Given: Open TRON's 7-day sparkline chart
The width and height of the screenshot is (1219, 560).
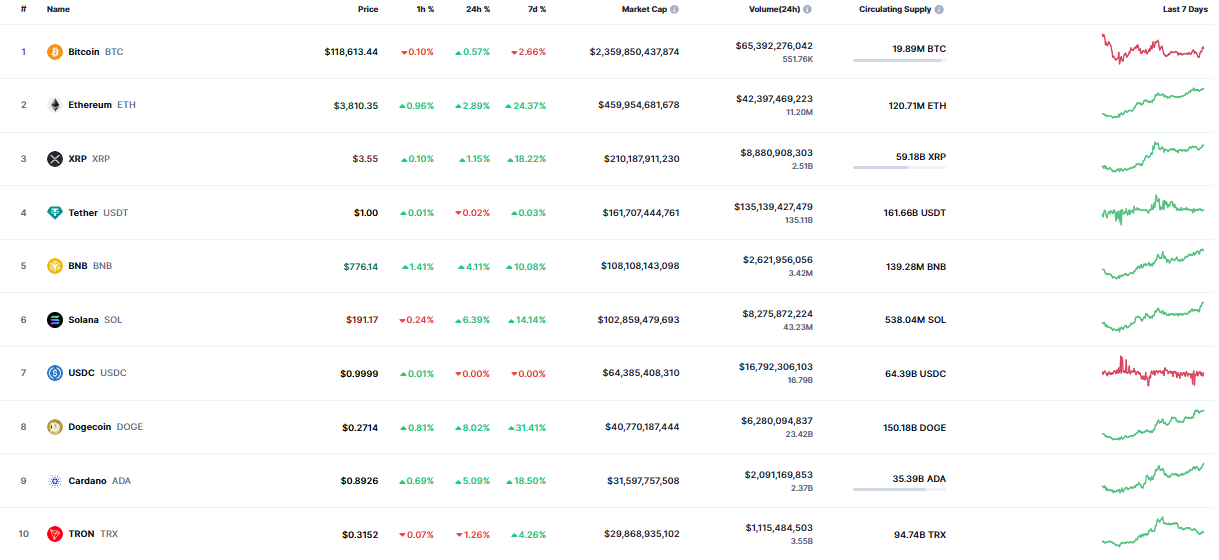Looking at the screenshot, I should (1153, 530).
